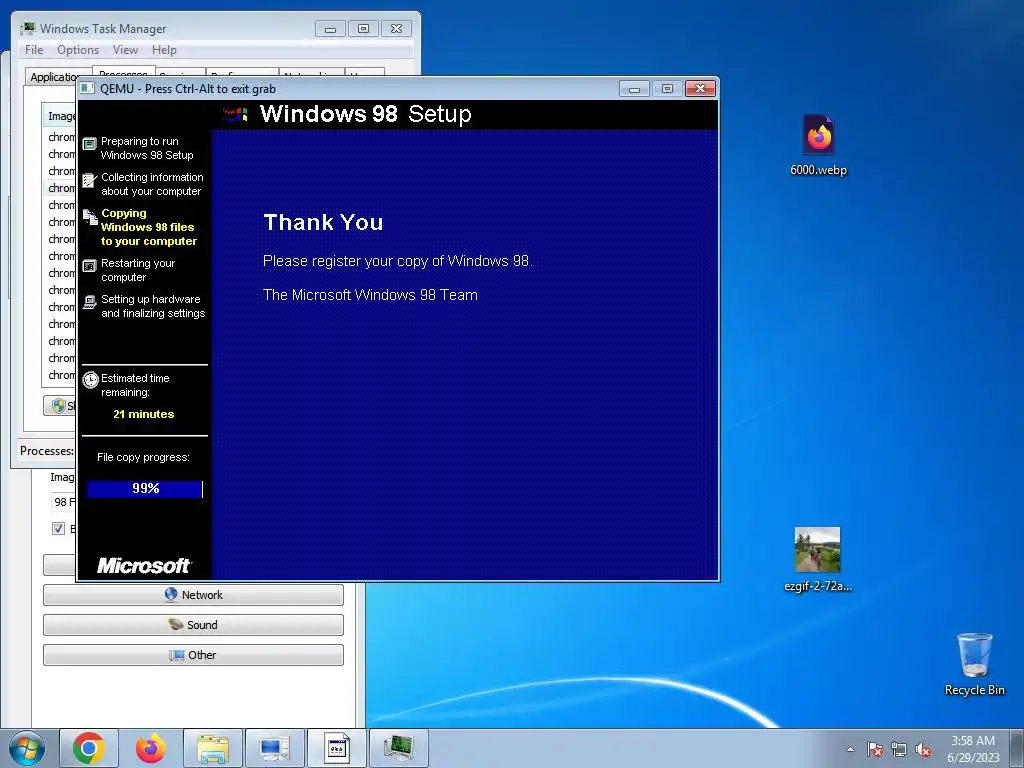Click the Processes count in Task Manager status bar

point(46,451)
